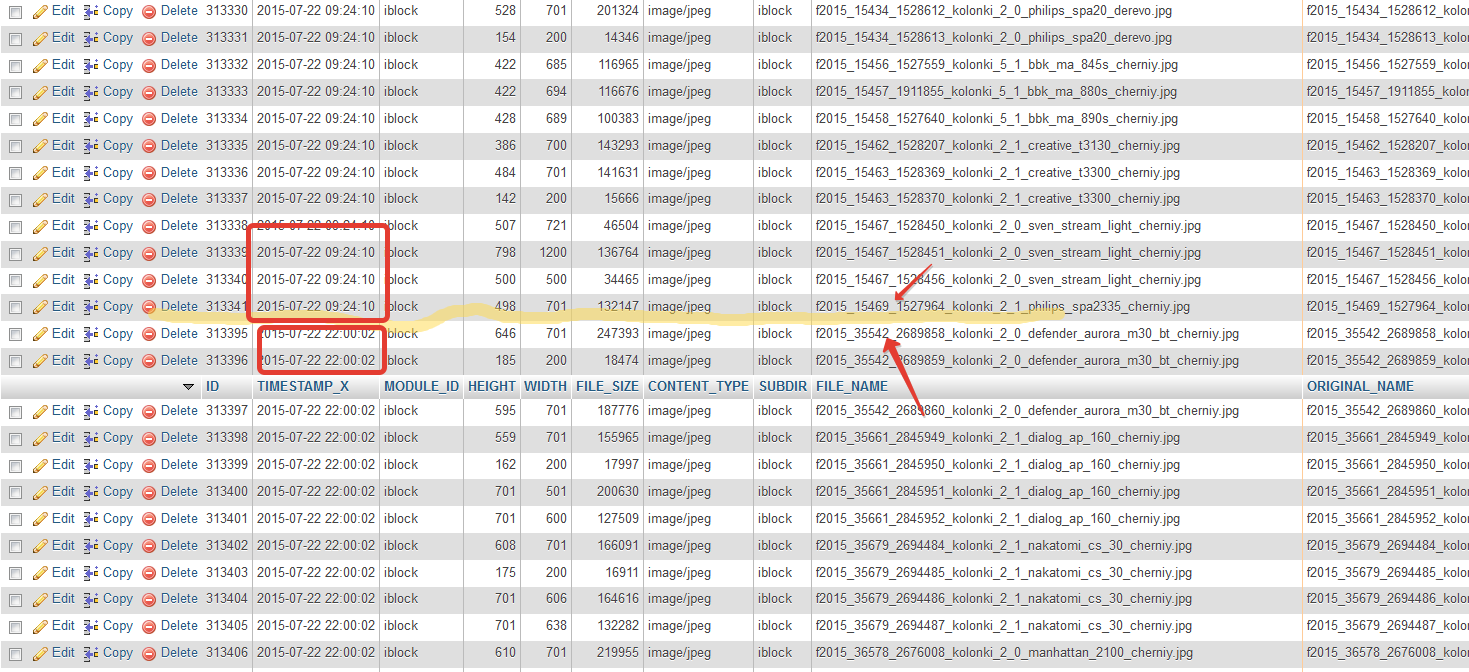The height and width of the screenshot is (672, 1469).
Task: Check the box for row 313404
Action: click(x=15, y=600)
